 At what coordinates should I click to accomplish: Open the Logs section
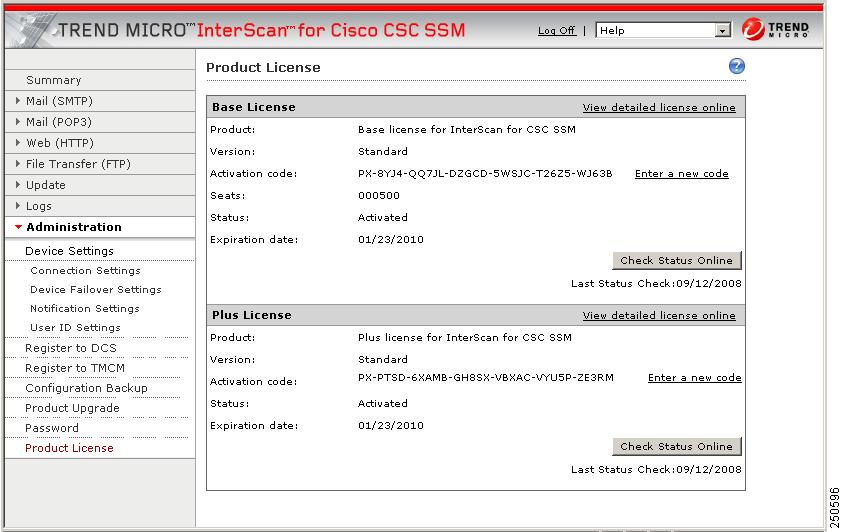(x=39, y=206)
